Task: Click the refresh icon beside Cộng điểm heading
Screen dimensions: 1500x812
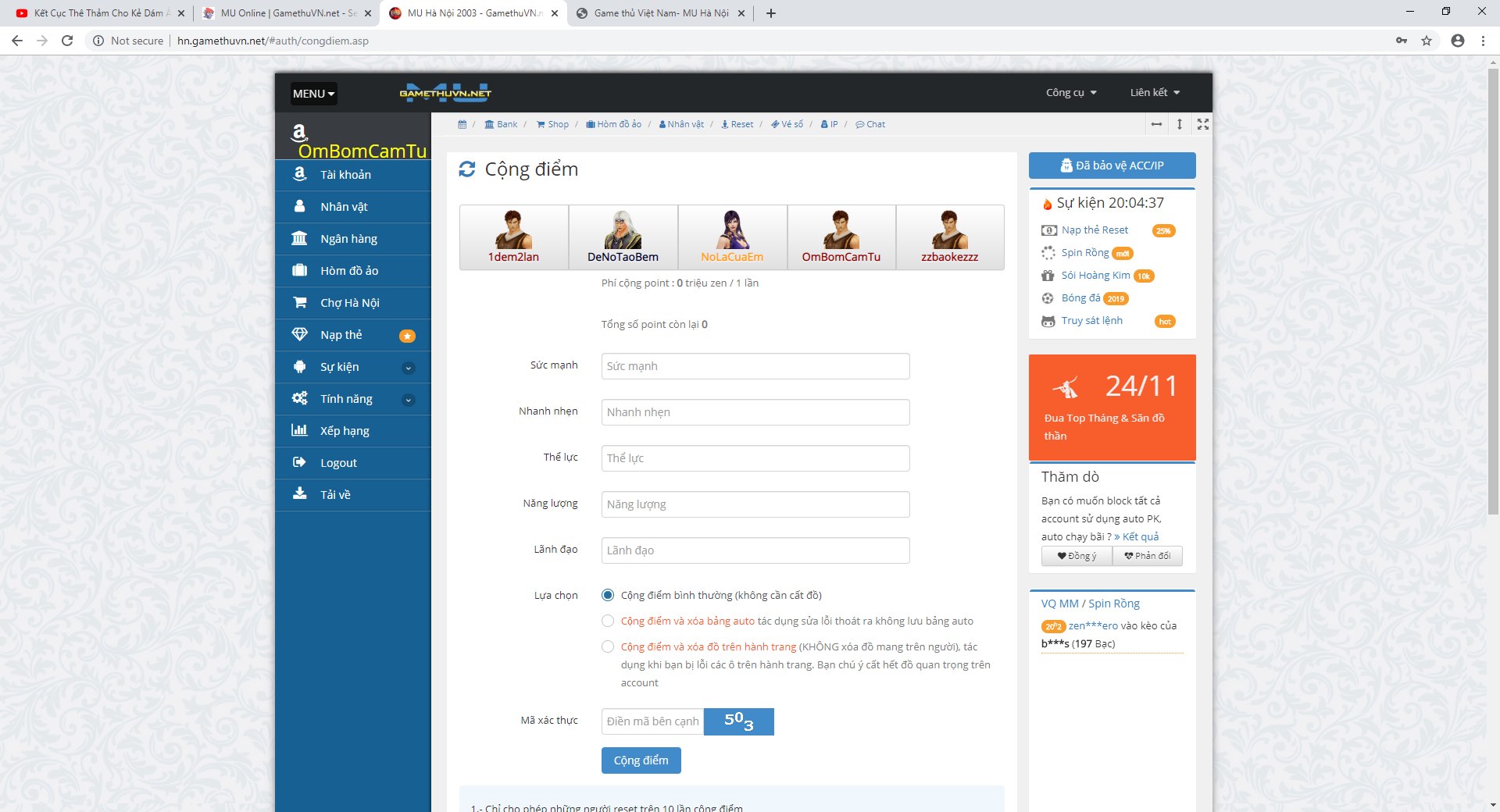Action: (466, 169)
